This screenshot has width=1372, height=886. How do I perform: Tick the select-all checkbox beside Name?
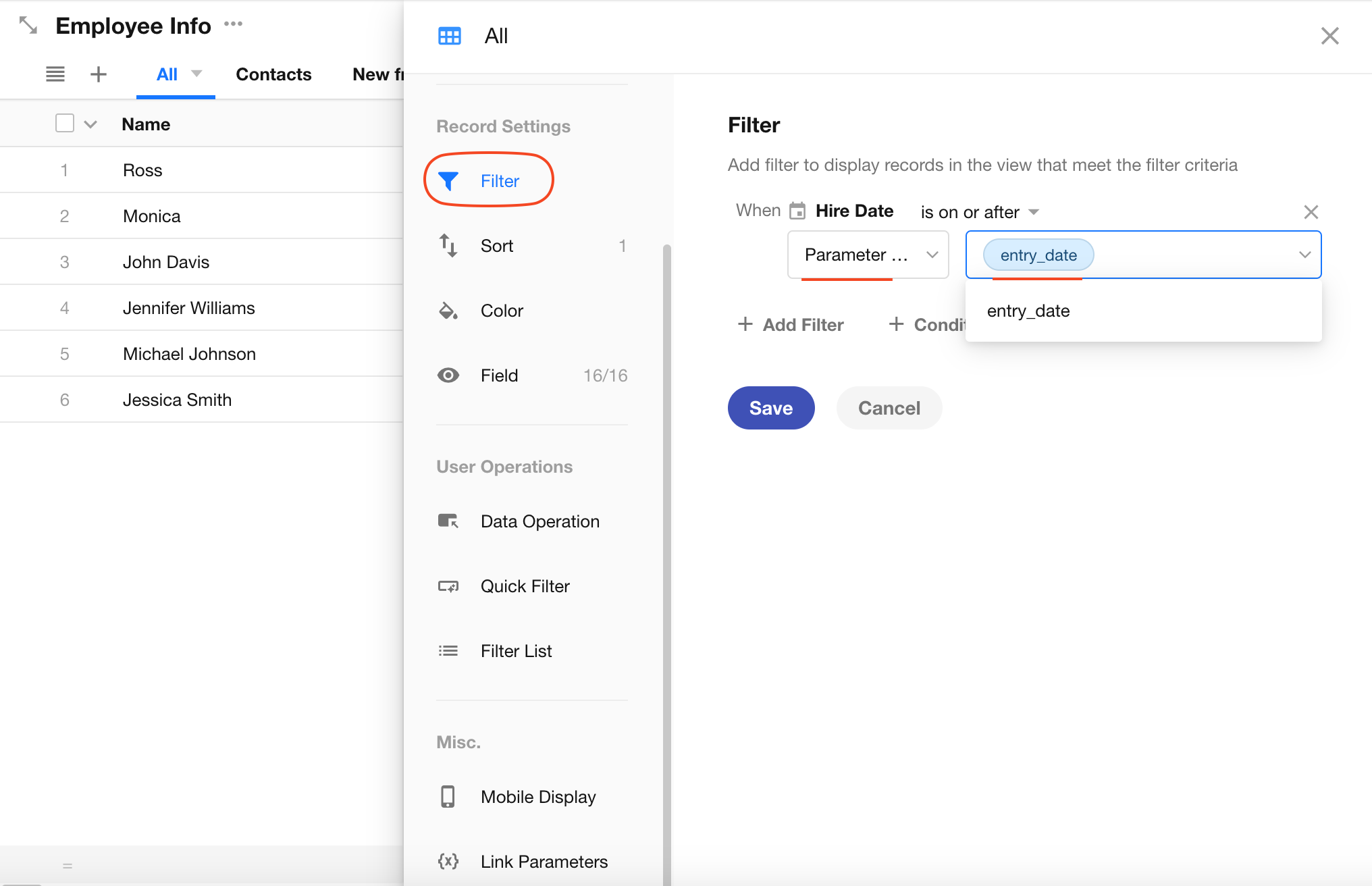[65, 124]
